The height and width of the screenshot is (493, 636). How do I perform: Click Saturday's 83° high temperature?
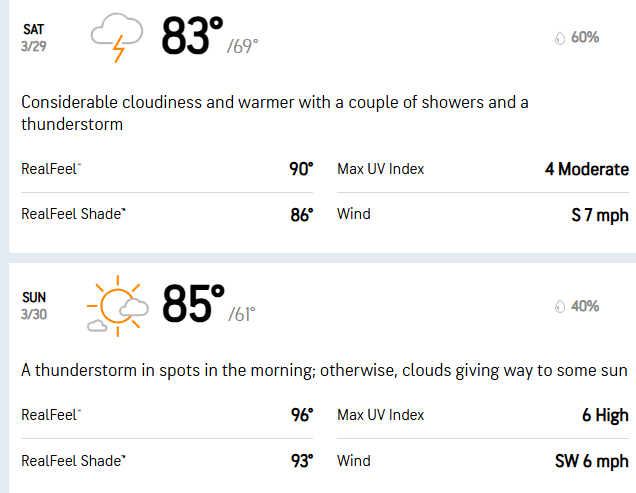tap(192, 39)
